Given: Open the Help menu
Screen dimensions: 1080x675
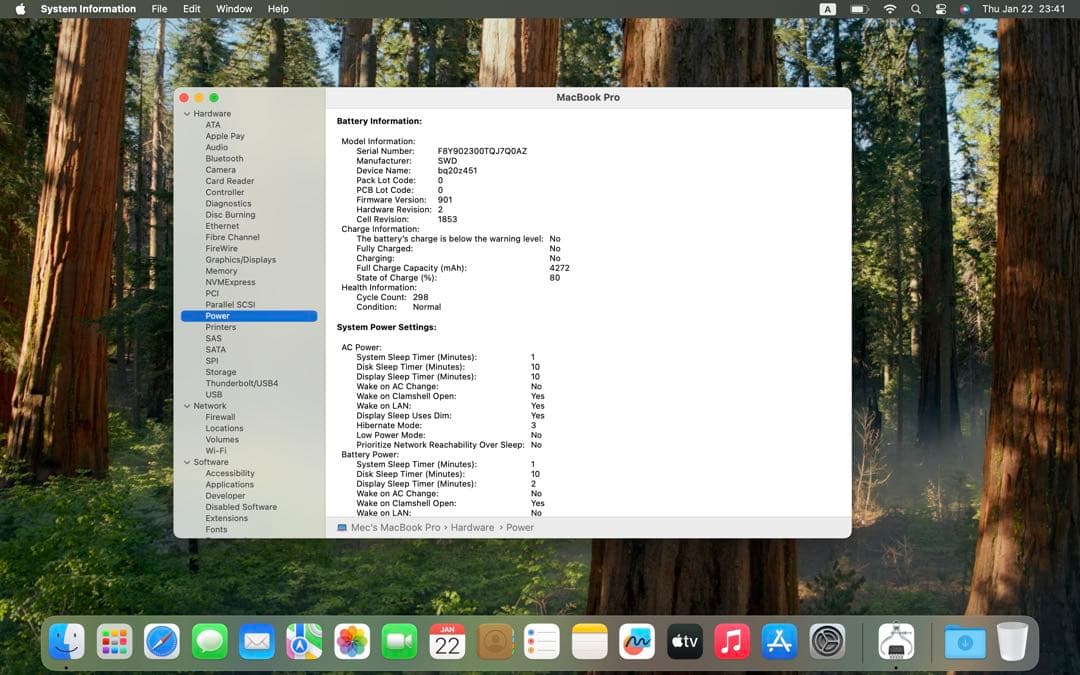Looking at the screenshot, I should click(x=278, y=9).
